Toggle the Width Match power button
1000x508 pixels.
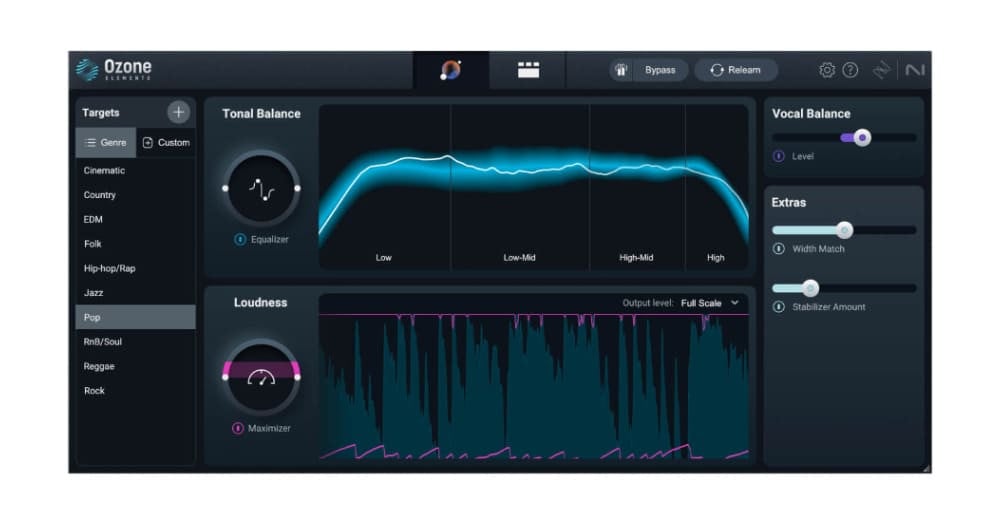(x=778, y=249)
